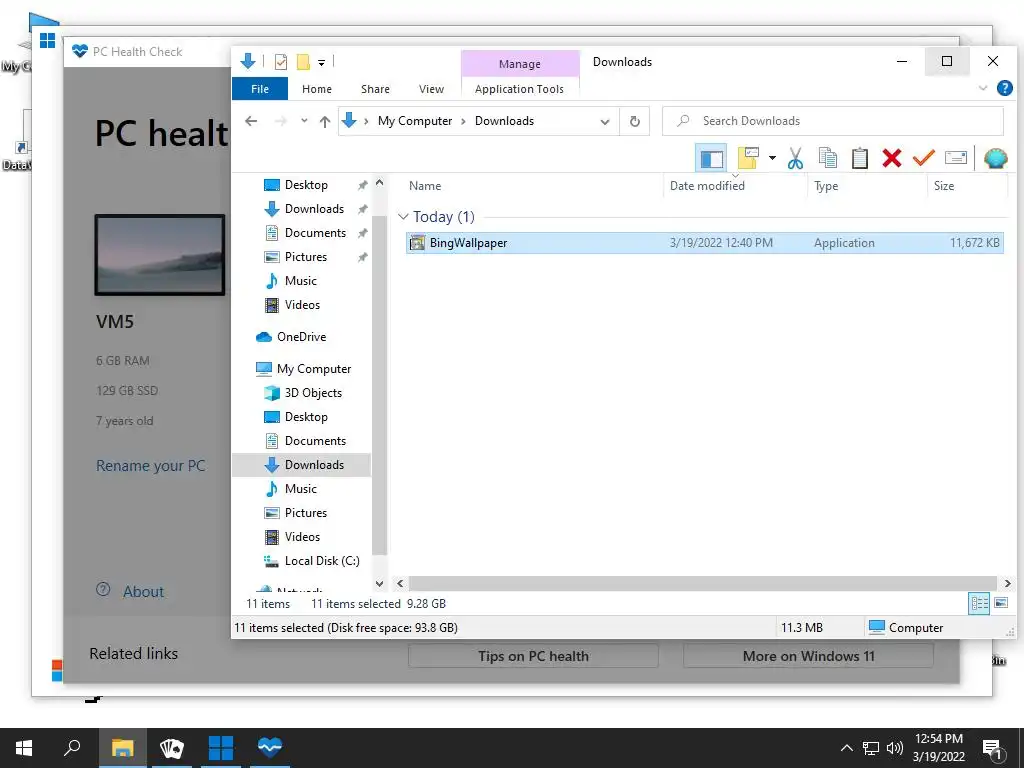
Task: Select Music under Quick access
Action: click(300, 281)
